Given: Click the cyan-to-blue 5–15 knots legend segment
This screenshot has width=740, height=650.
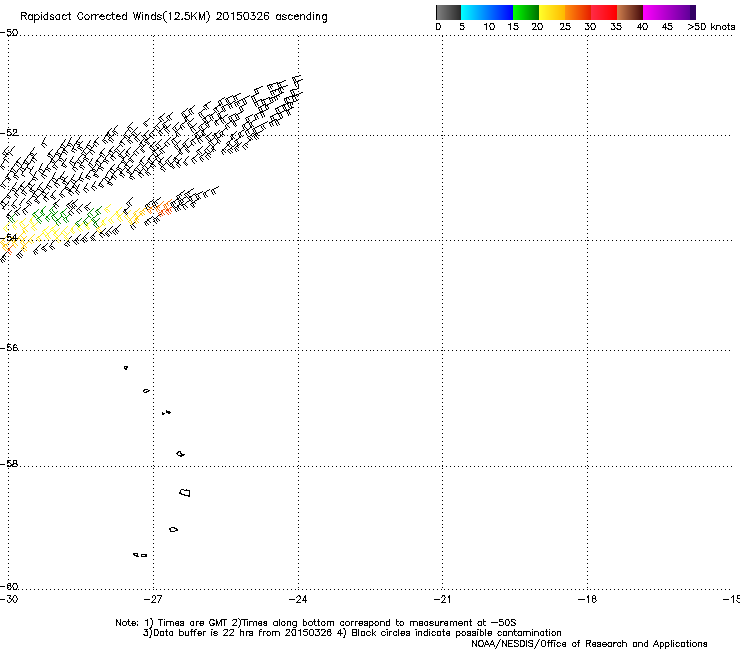Looking at the screenshot, I should [487, 12].
